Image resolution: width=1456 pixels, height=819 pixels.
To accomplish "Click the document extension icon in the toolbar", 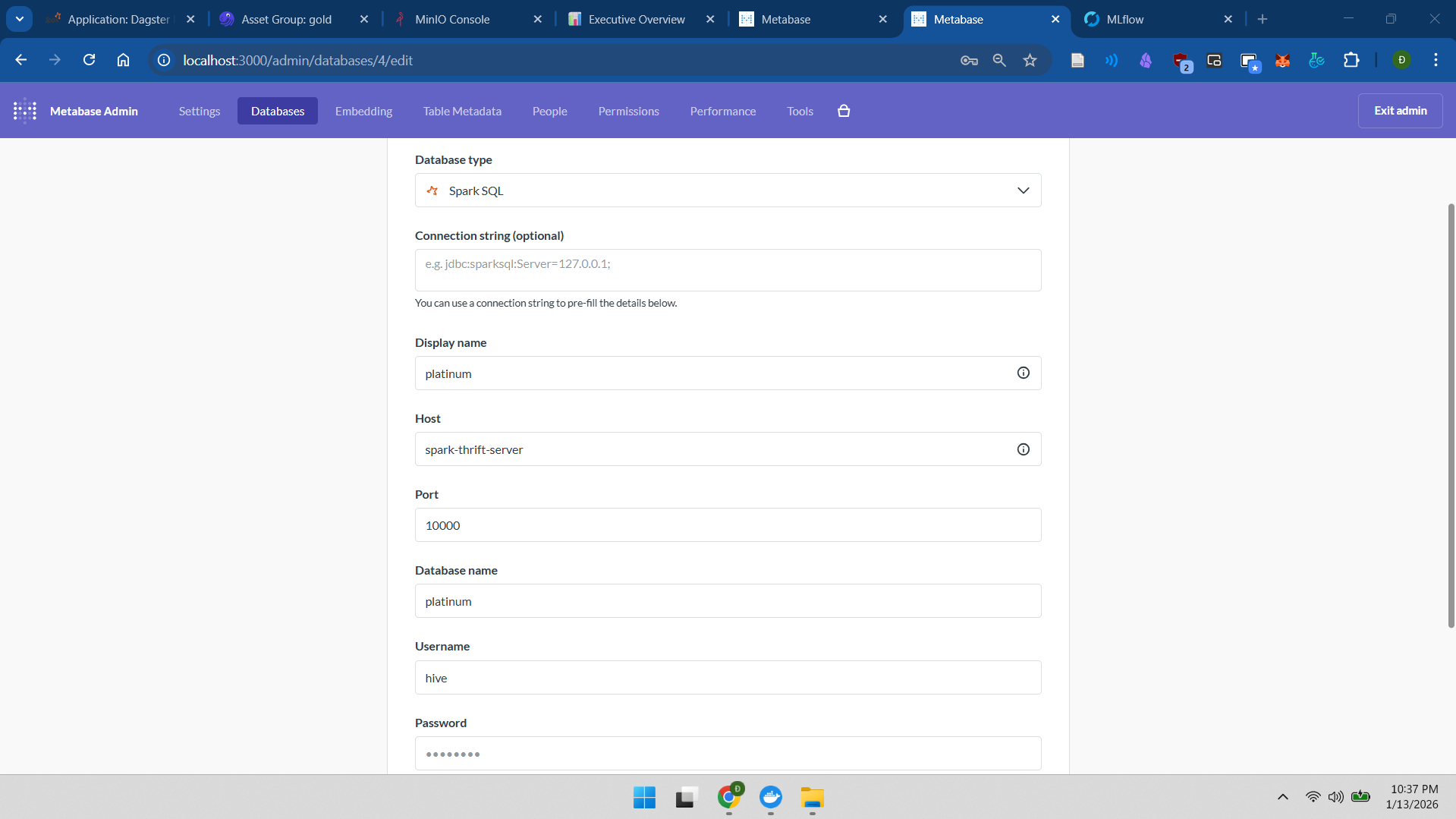I will 1077,60.
